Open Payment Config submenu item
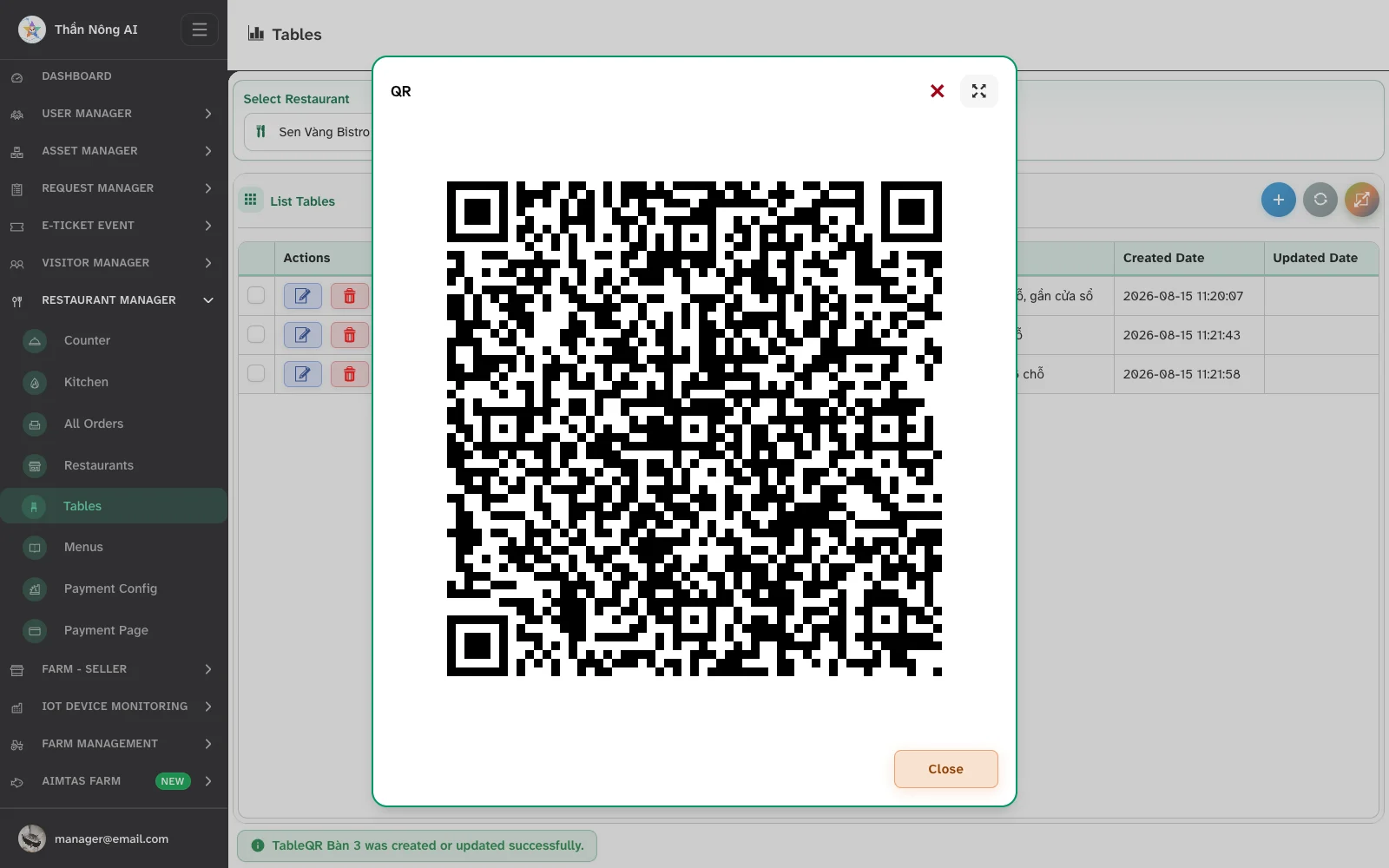This screenshot has width=1389, height=868. (x=114, y=589)
